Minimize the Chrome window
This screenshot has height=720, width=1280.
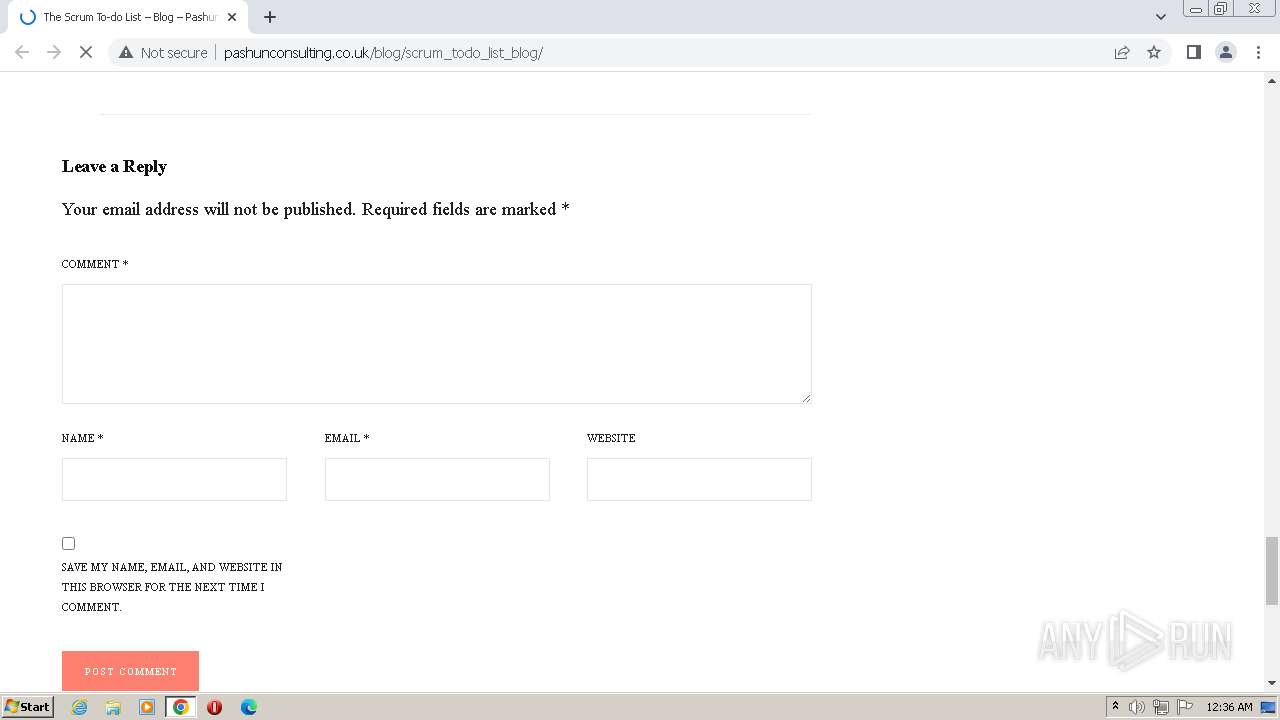1196,9
